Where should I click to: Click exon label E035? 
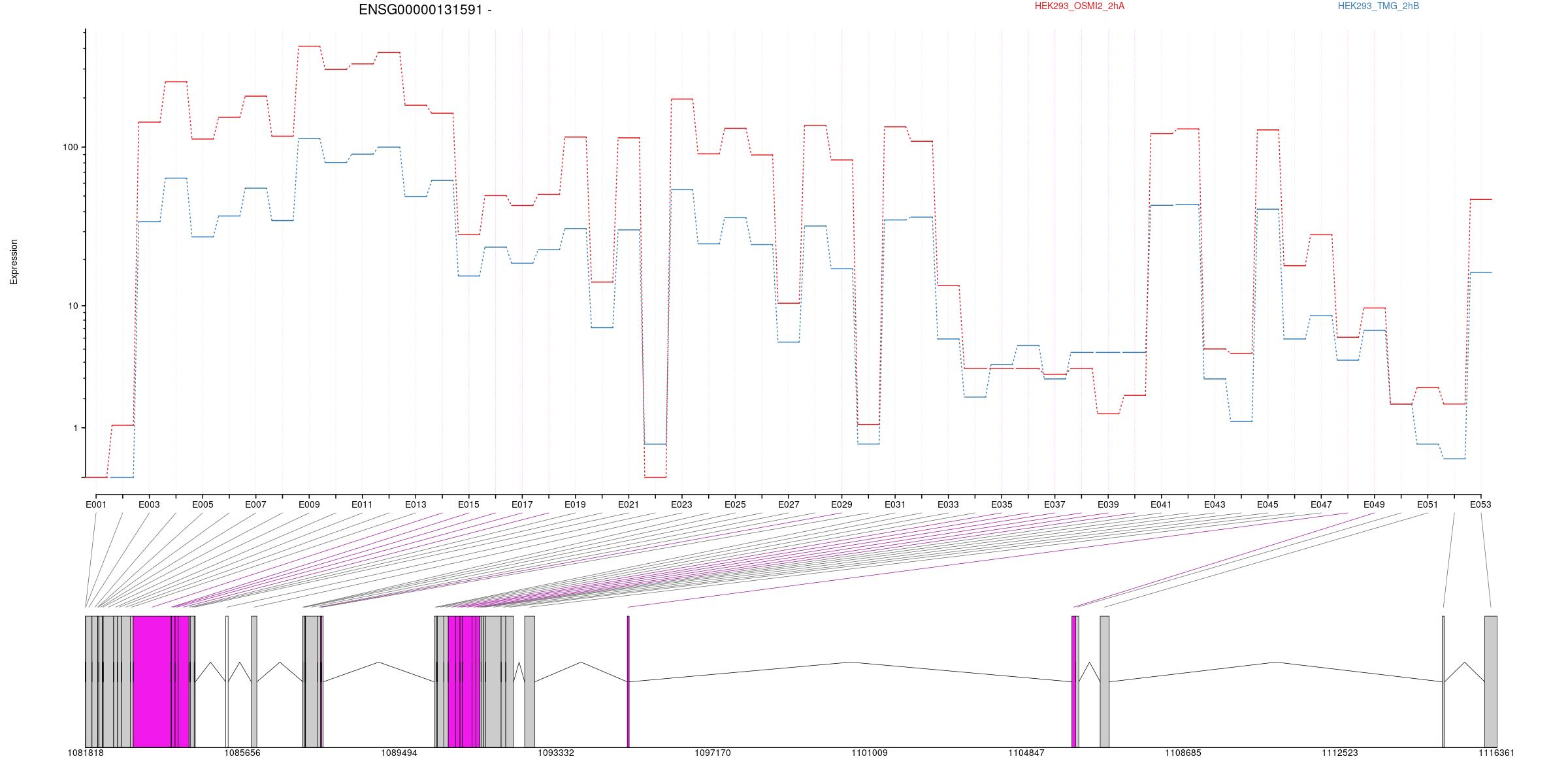pos(1002,504)
